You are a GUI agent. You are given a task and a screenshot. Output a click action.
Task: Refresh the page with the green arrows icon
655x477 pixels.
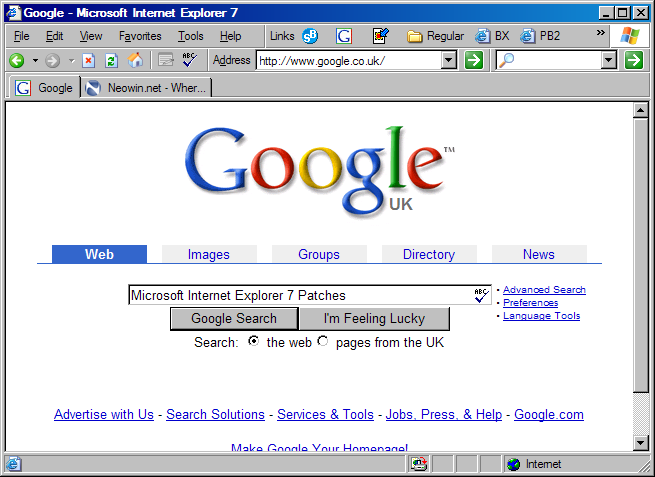point(111,61)
